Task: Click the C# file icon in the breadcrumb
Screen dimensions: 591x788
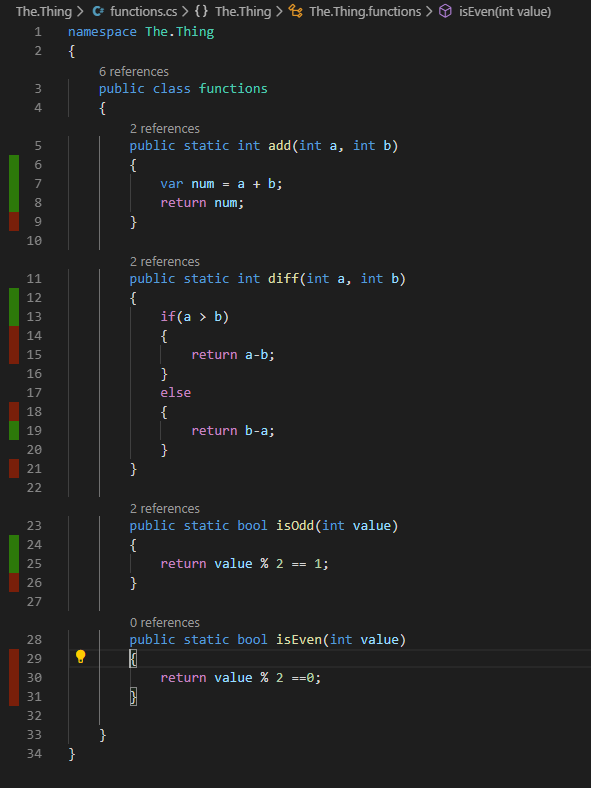Action: [x=98, y=11]
